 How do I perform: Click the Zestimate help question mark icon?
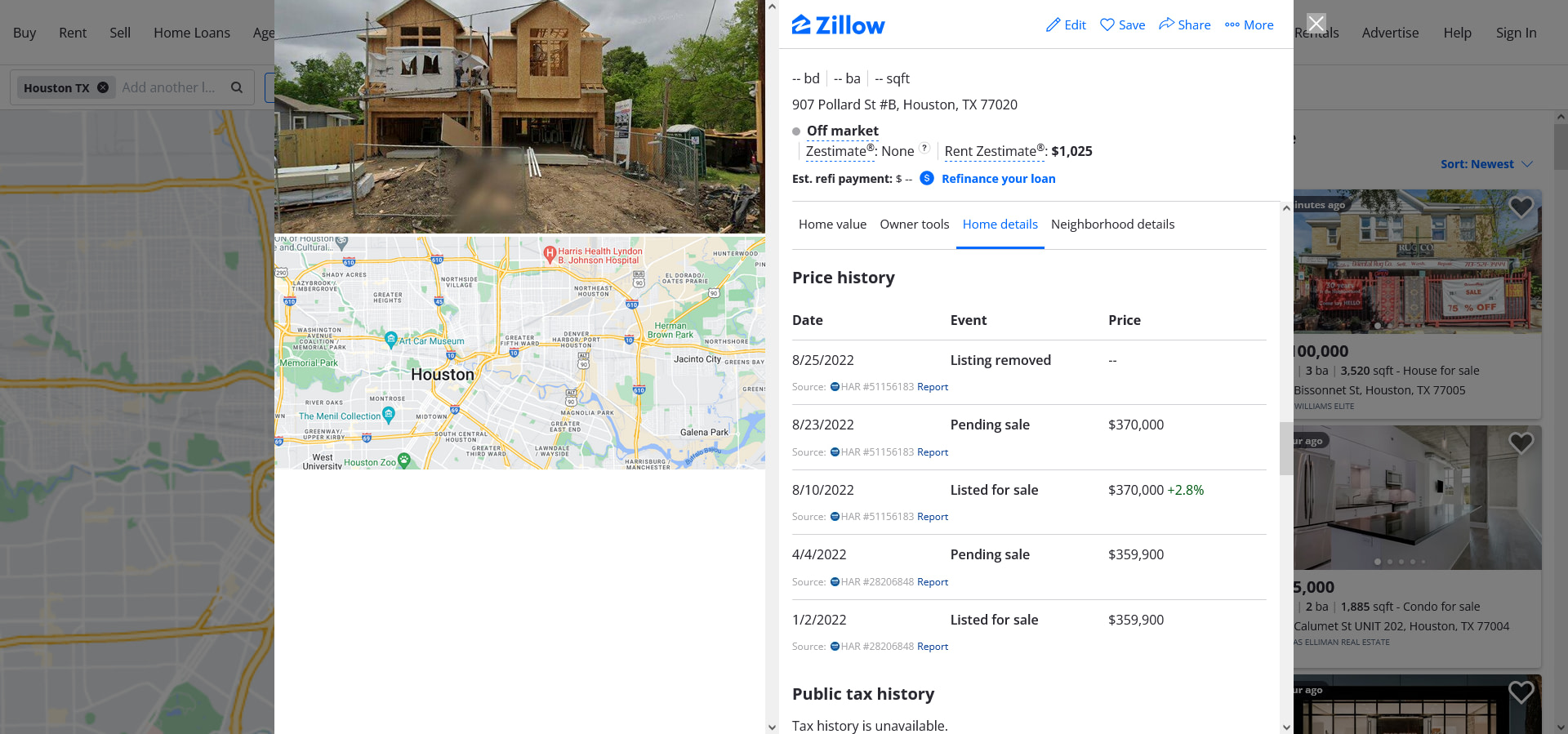[x=924, y=148]
